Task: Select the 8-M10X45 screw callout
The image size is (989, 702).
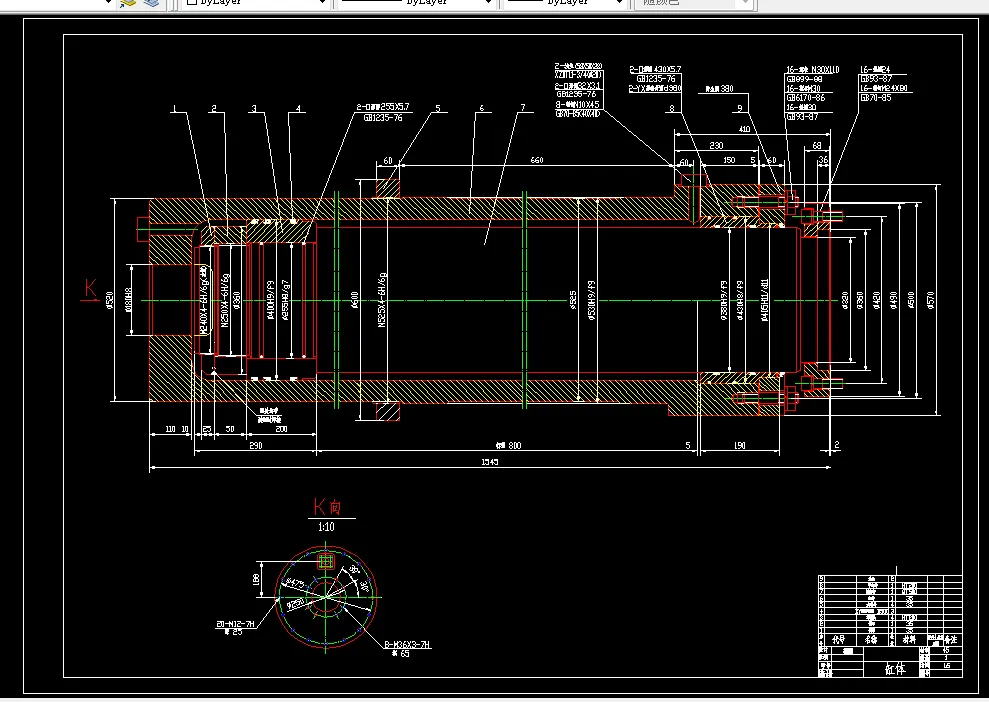Action: [x=577, y=105]
